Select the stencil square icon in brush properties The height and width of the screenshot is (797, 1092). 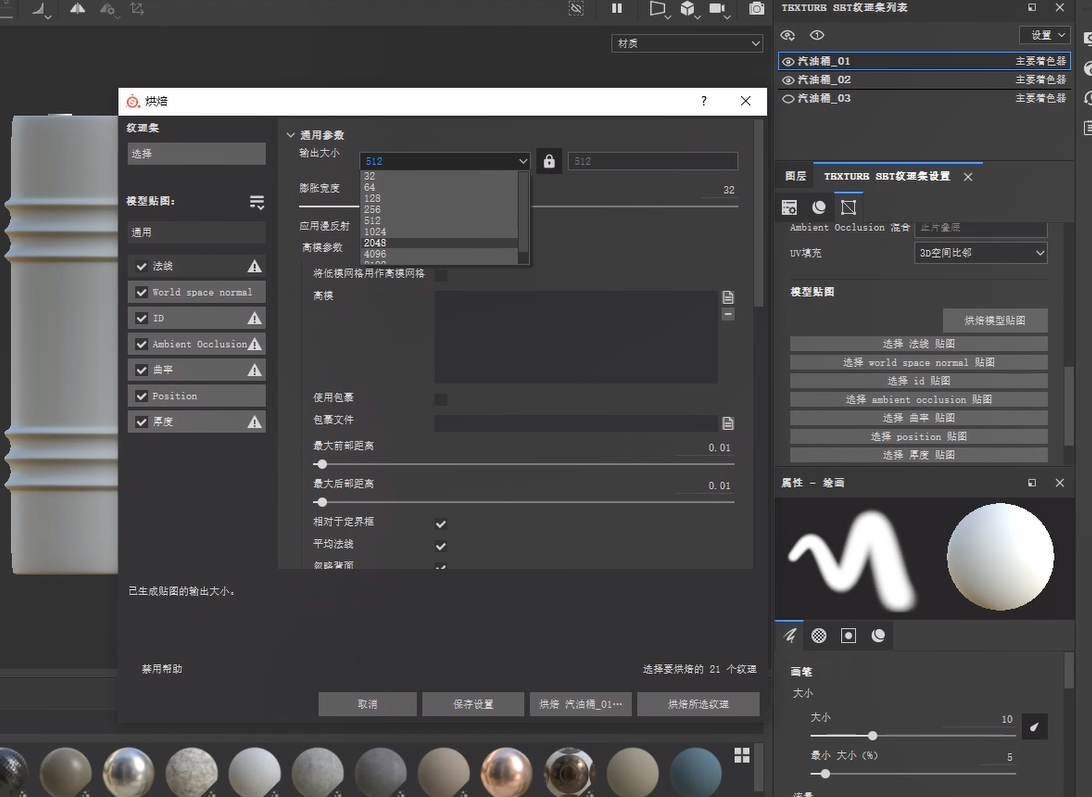click(848, 635)
